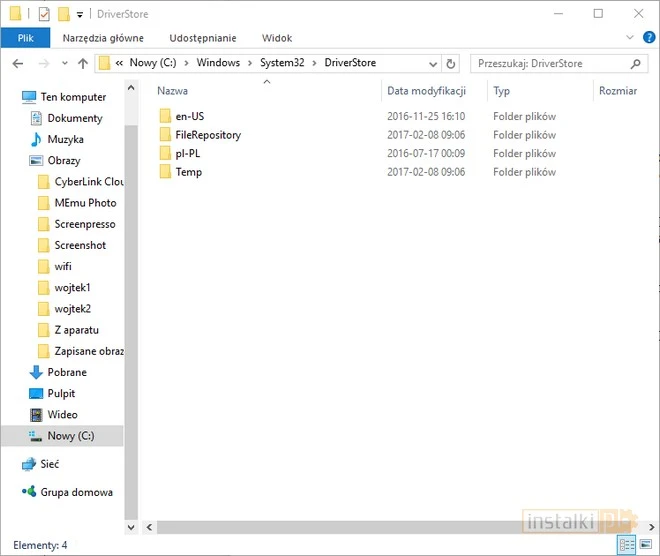This screenshot has width=660, height=556.
Task: Open the address bar history dropdown
Action: (434, 63)
